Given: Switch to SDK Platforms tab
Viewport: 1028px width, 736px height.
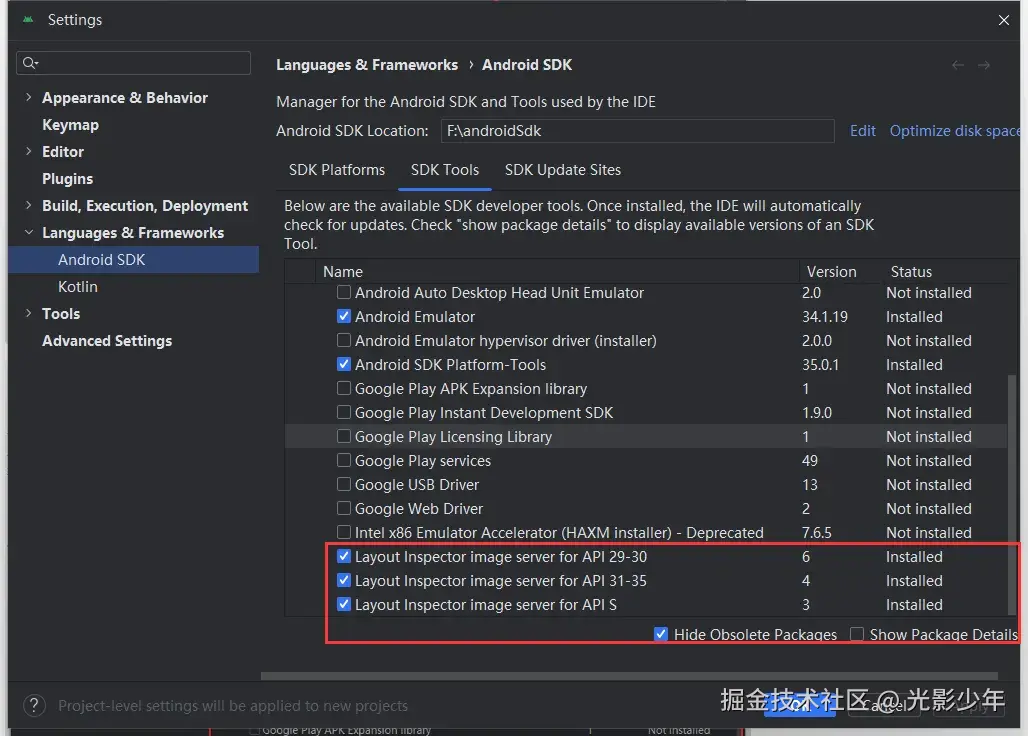Looking at the screenshot, I should pos(337,170).
